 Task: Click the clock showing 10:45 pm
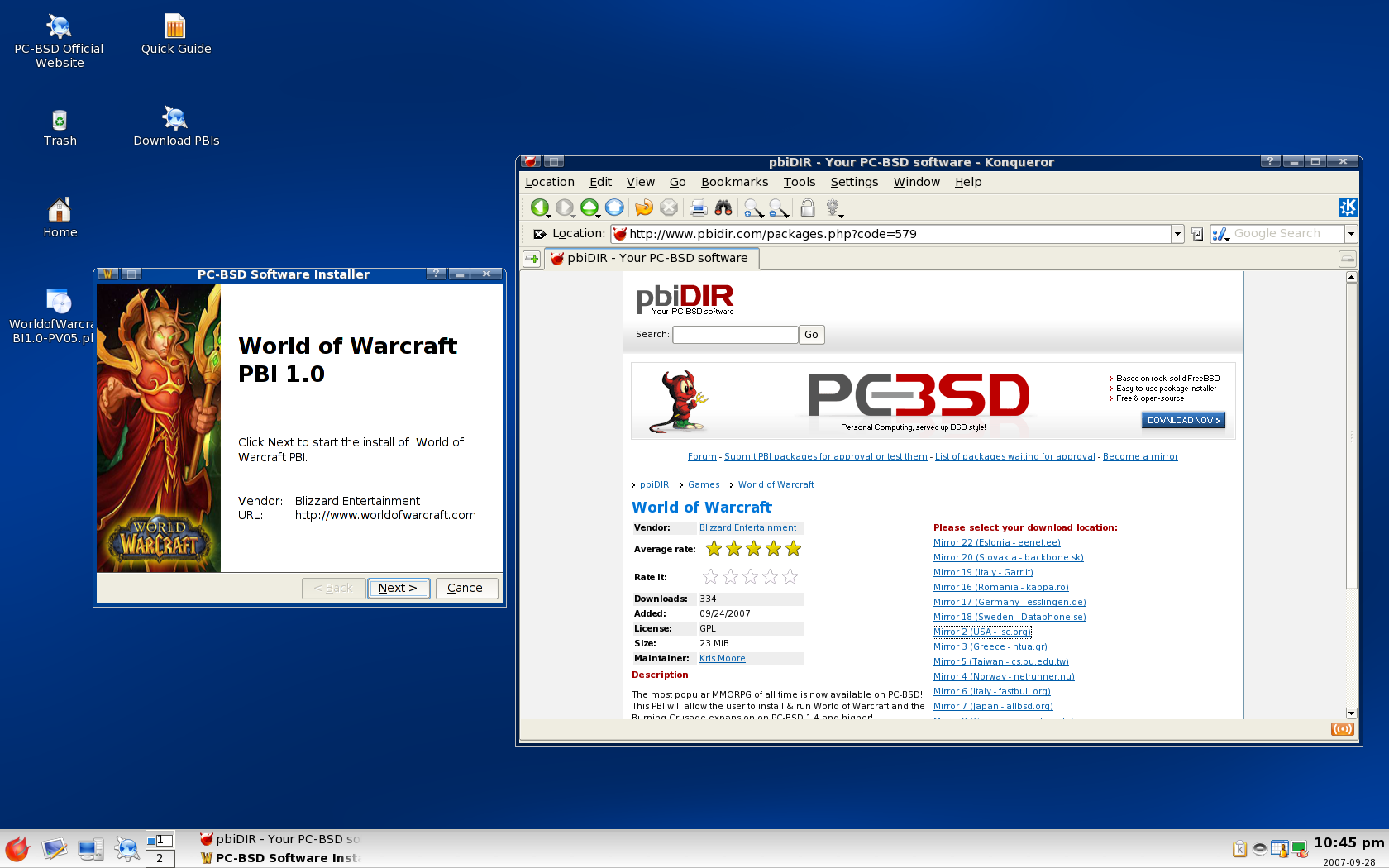click(1348, 842)
